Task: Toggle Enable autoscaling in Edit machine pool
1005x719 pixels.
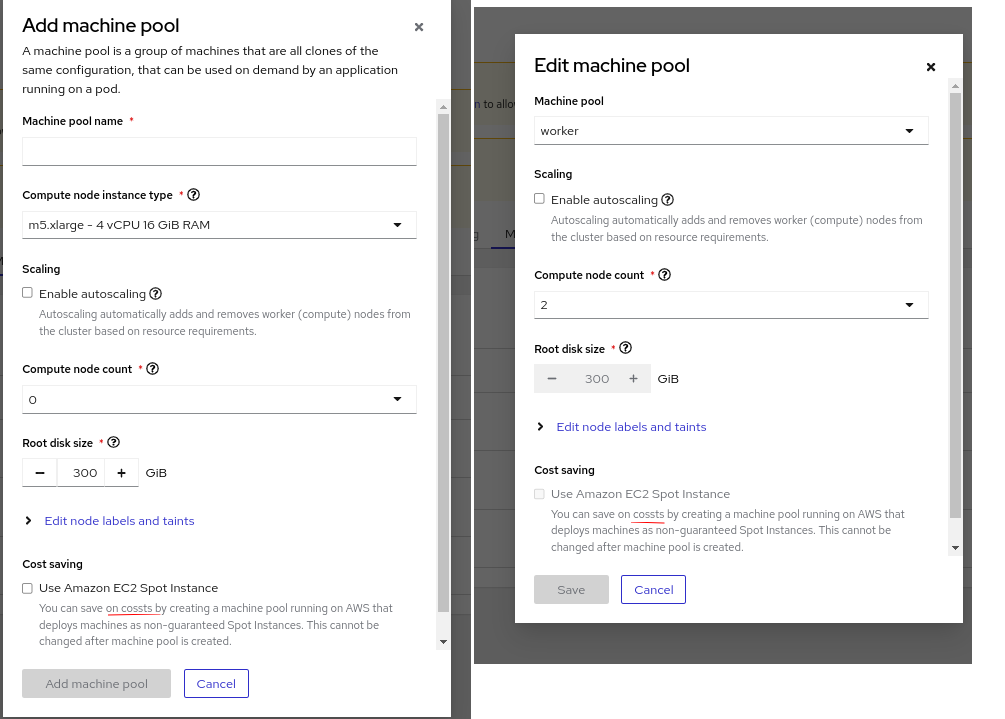Action: coord(540,200)
